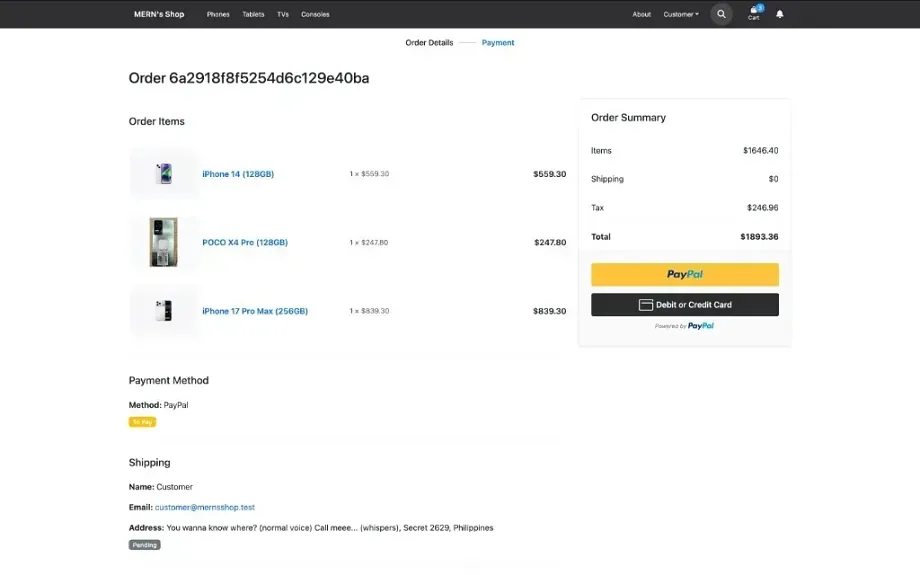920x575 pixels.
Task: Click the 1 x $247.80 quantity text
Action: pos(368,242)
